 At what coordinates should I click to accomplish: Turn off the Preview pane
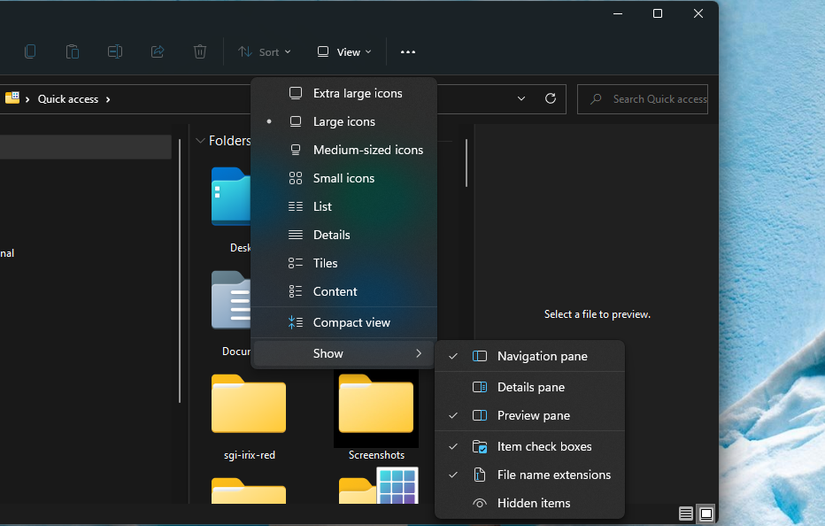click(533, 416)
